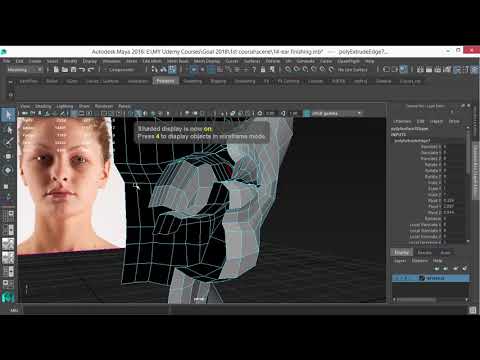Open shelf tab switcher menu icon
This screenshot has height=360, width=480.
point(10,81)
